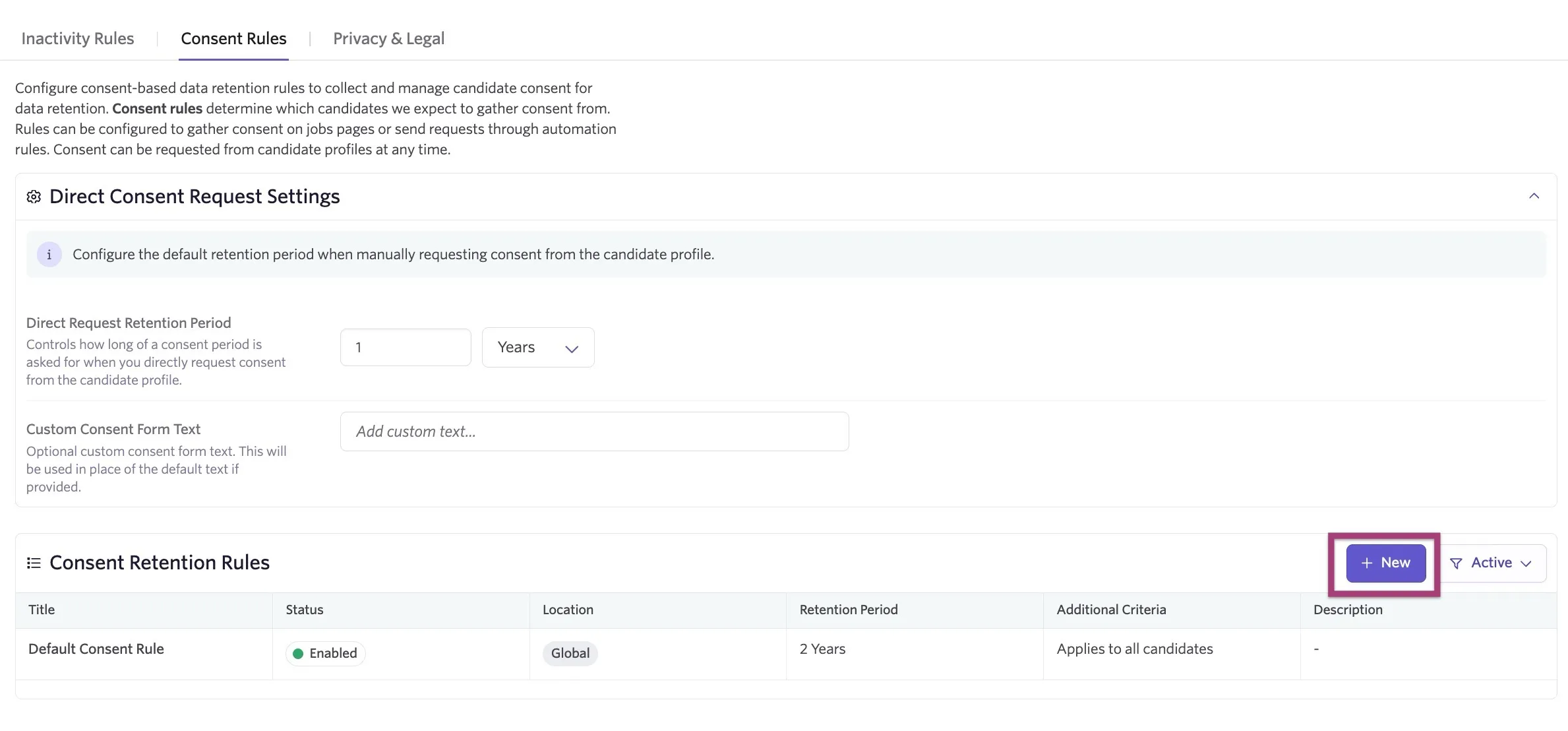Screen dimensions: 1568x731
Task: Create a new consent retention rule
Action: click(x=1385, y=563)
